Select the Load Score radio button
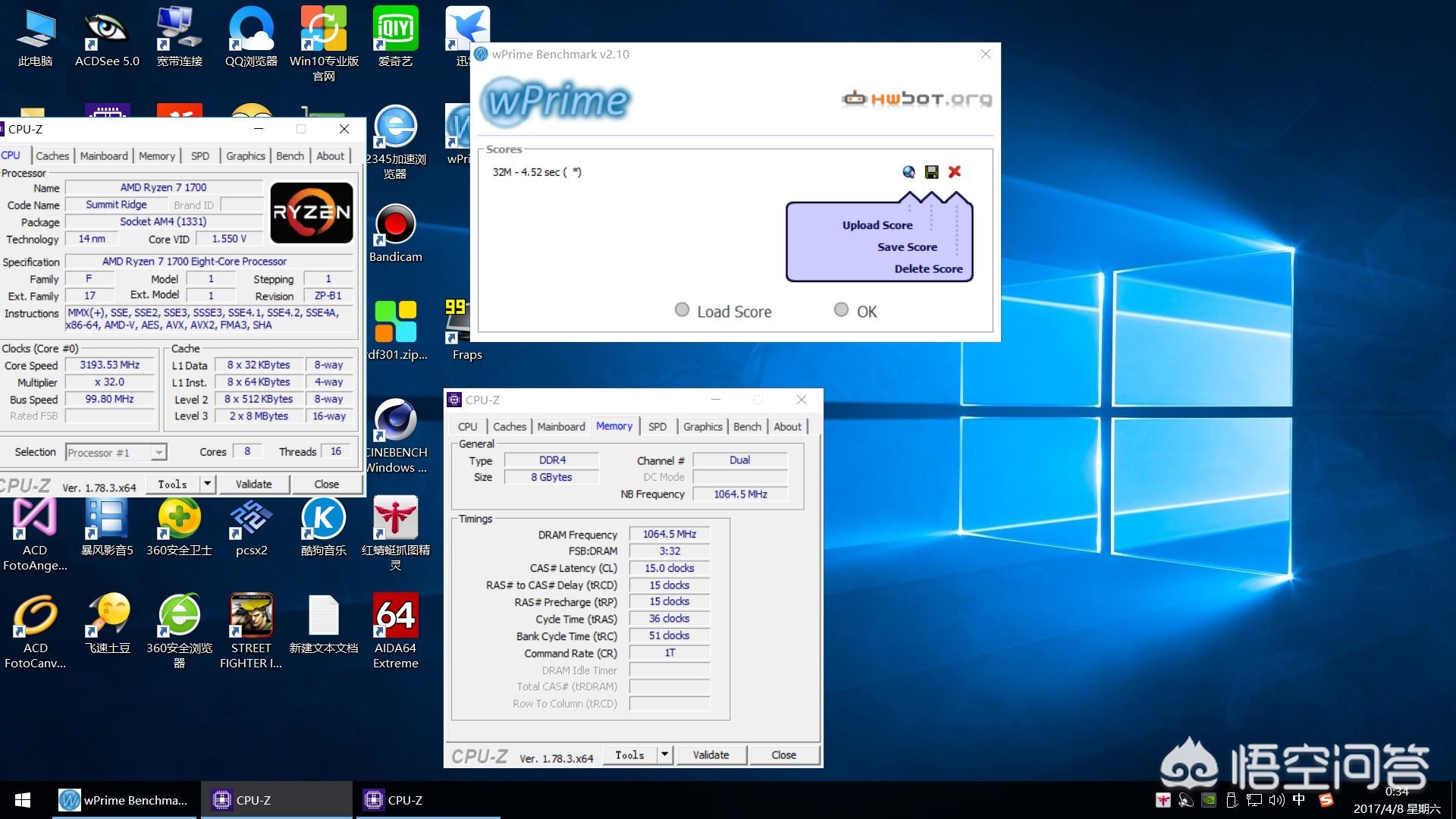The width and height of the screenshot is (1456, 819). coord(682,309)
